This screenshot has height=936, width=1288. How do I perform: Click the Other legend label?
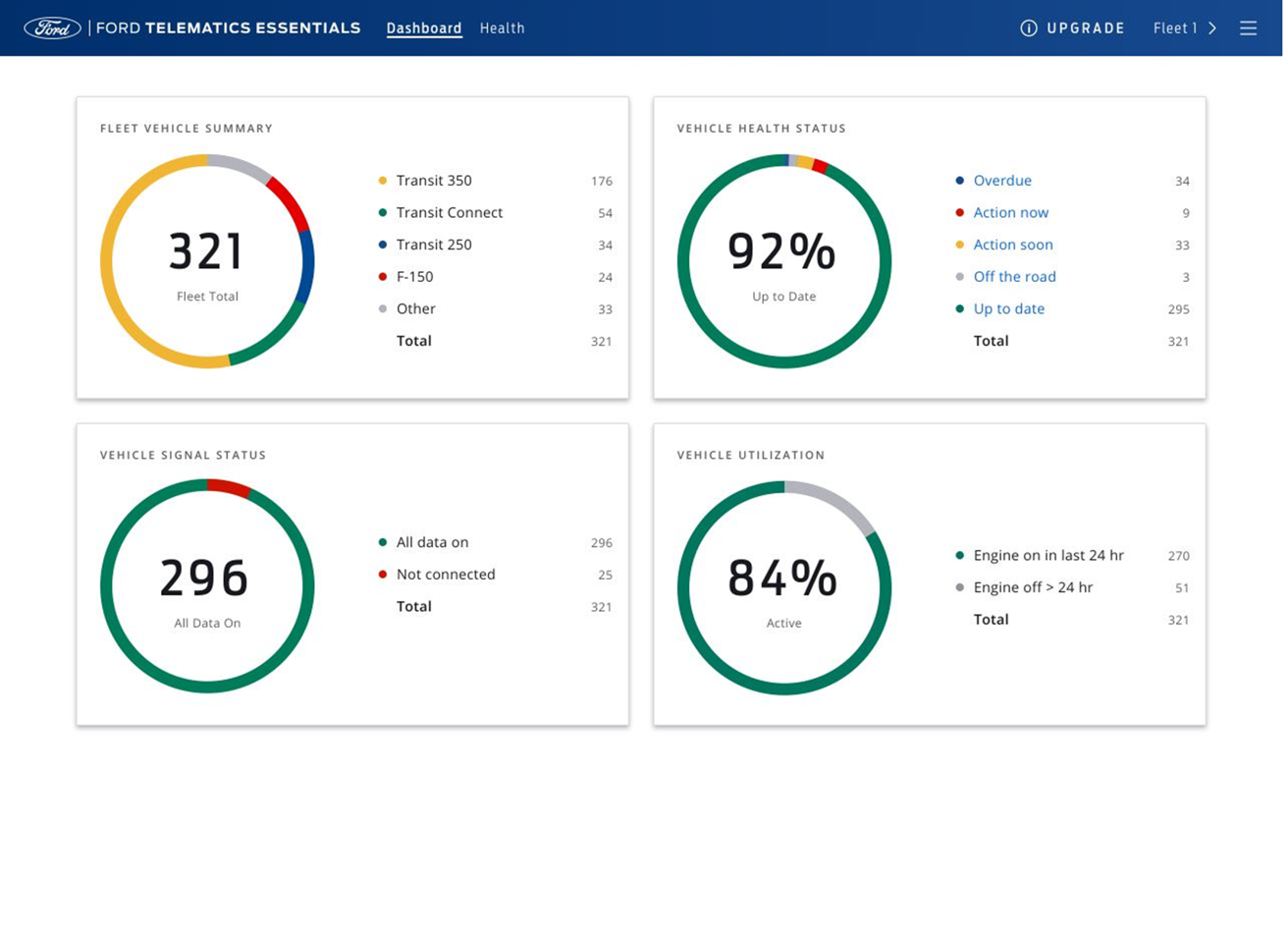(x=415, y=308)
